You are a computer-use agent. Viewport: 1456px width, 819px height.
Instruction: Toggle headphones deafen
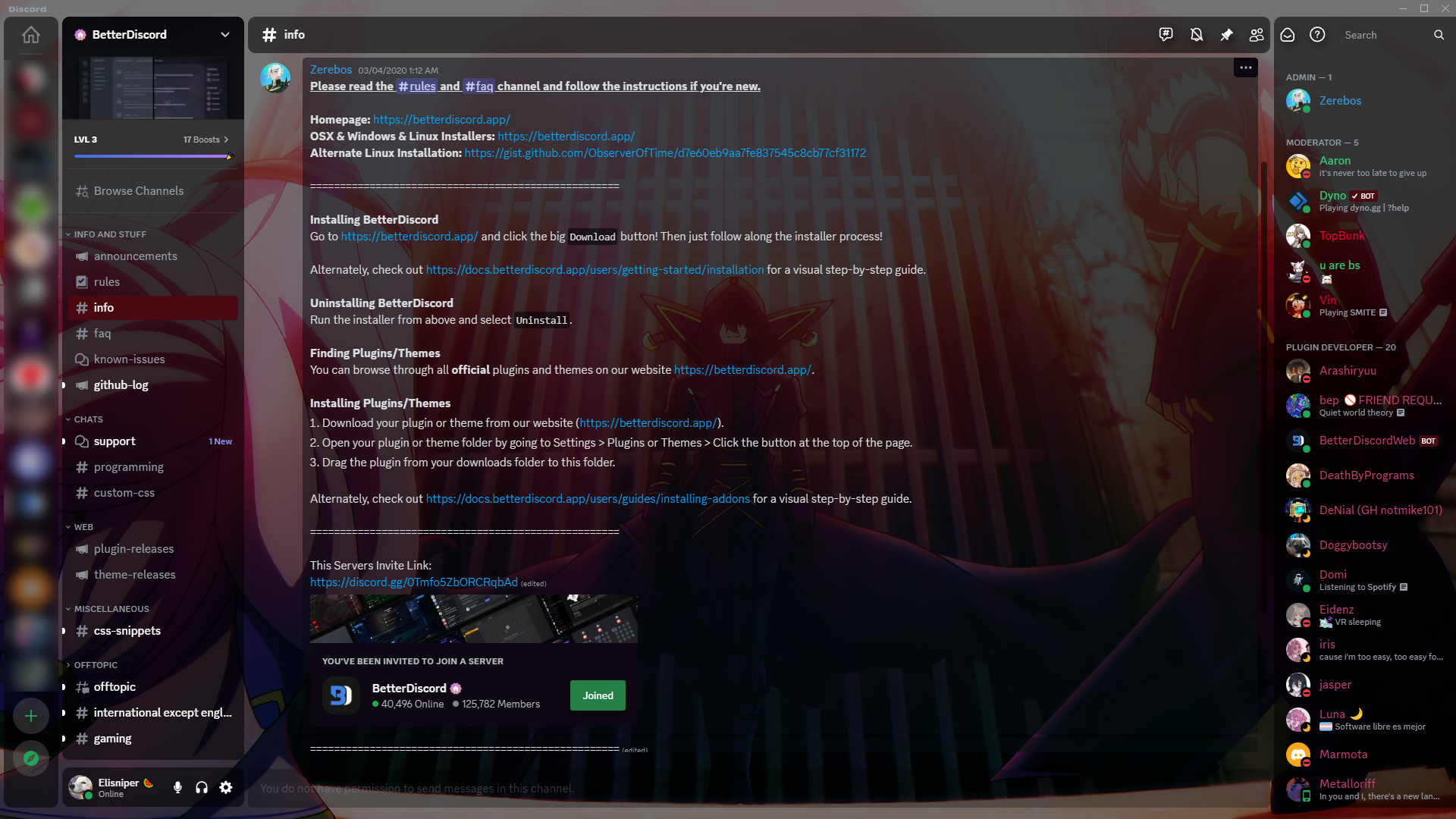point(202,788)
